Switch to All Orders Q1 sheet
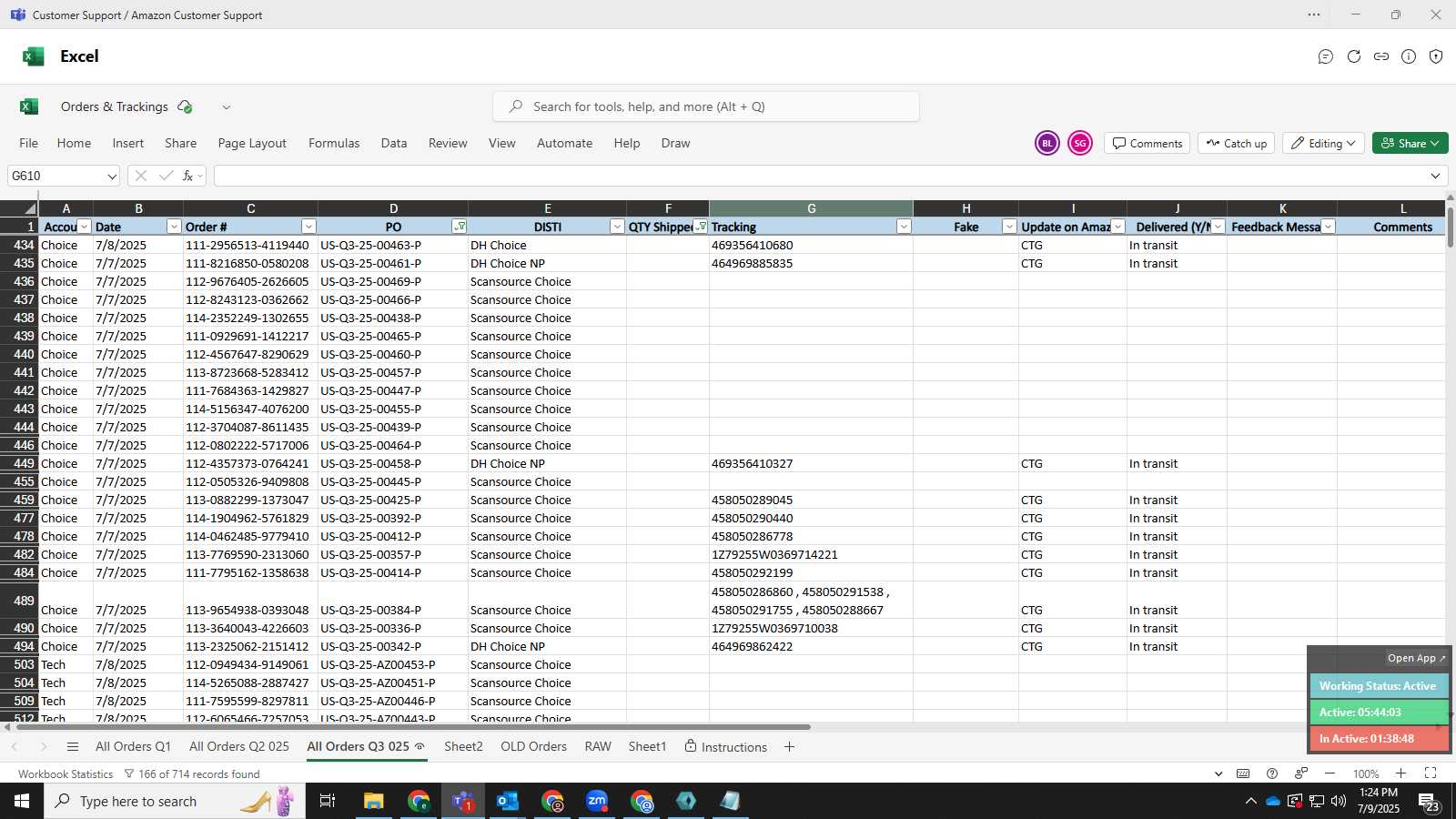Image resolution: width=1456 pixels, height=819 pixels. [133, 747]
